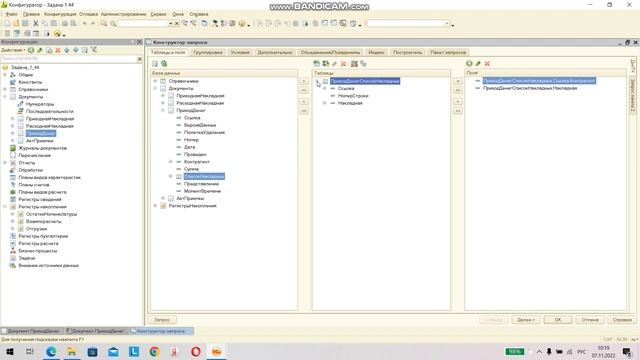Expand Контрагент under ПриходДенег in База данных
This screenshot has width=640, height=360.
[171, 162]
